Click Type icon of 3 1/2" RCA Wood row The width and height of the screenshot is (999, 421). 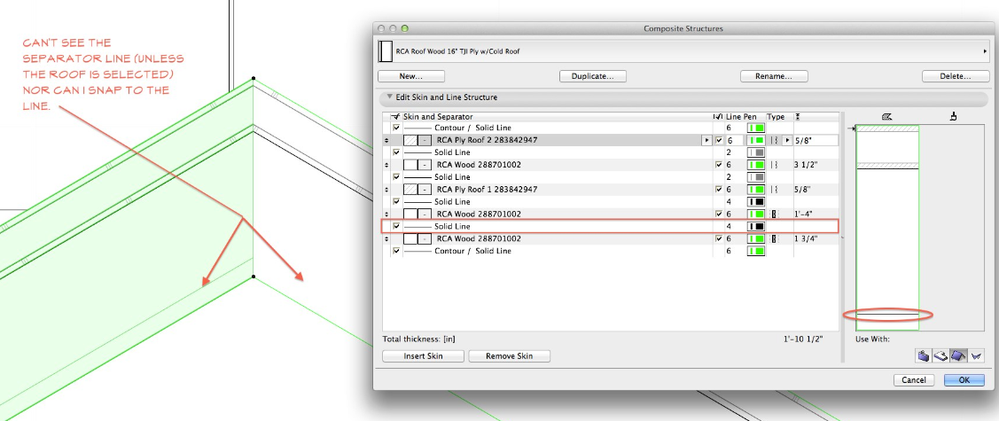tap(774, 165)
